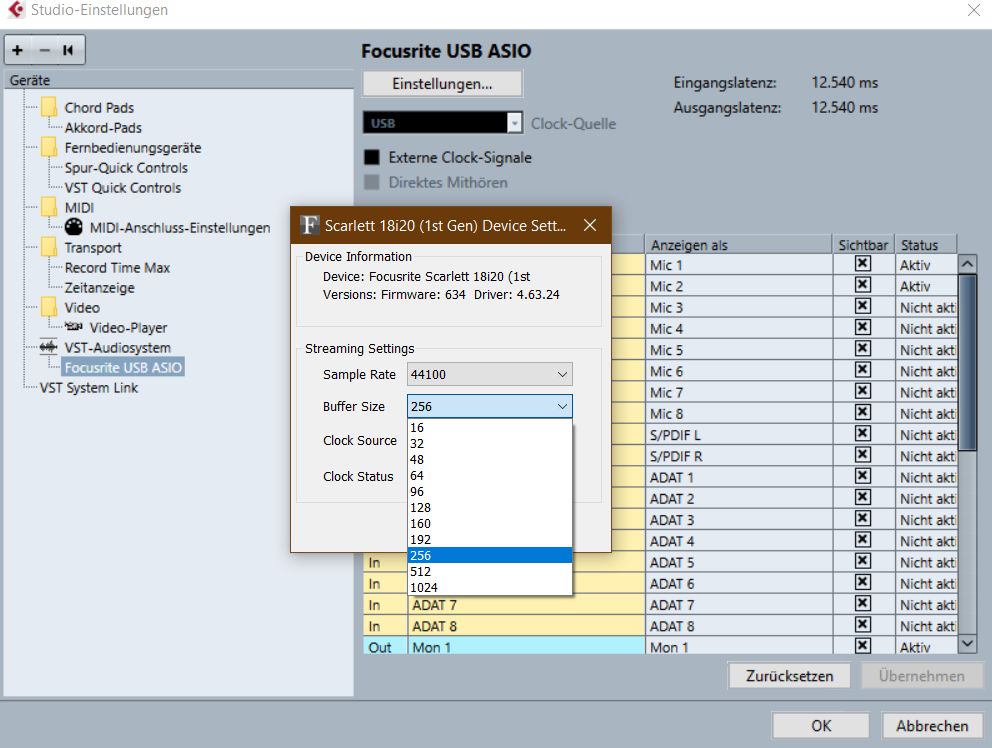Select Record Time Max tree item
The image size is (992, 748).
click(x=117, y=268)
